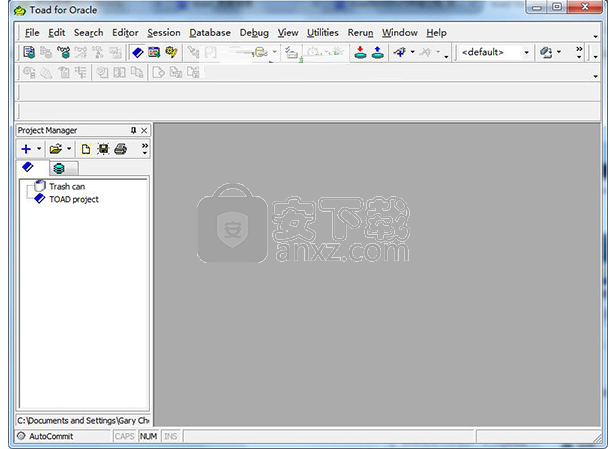Screen dimensions: 610x449
Task: Click the Commit icon with red arrow
Action: click(x=361, y=52)
